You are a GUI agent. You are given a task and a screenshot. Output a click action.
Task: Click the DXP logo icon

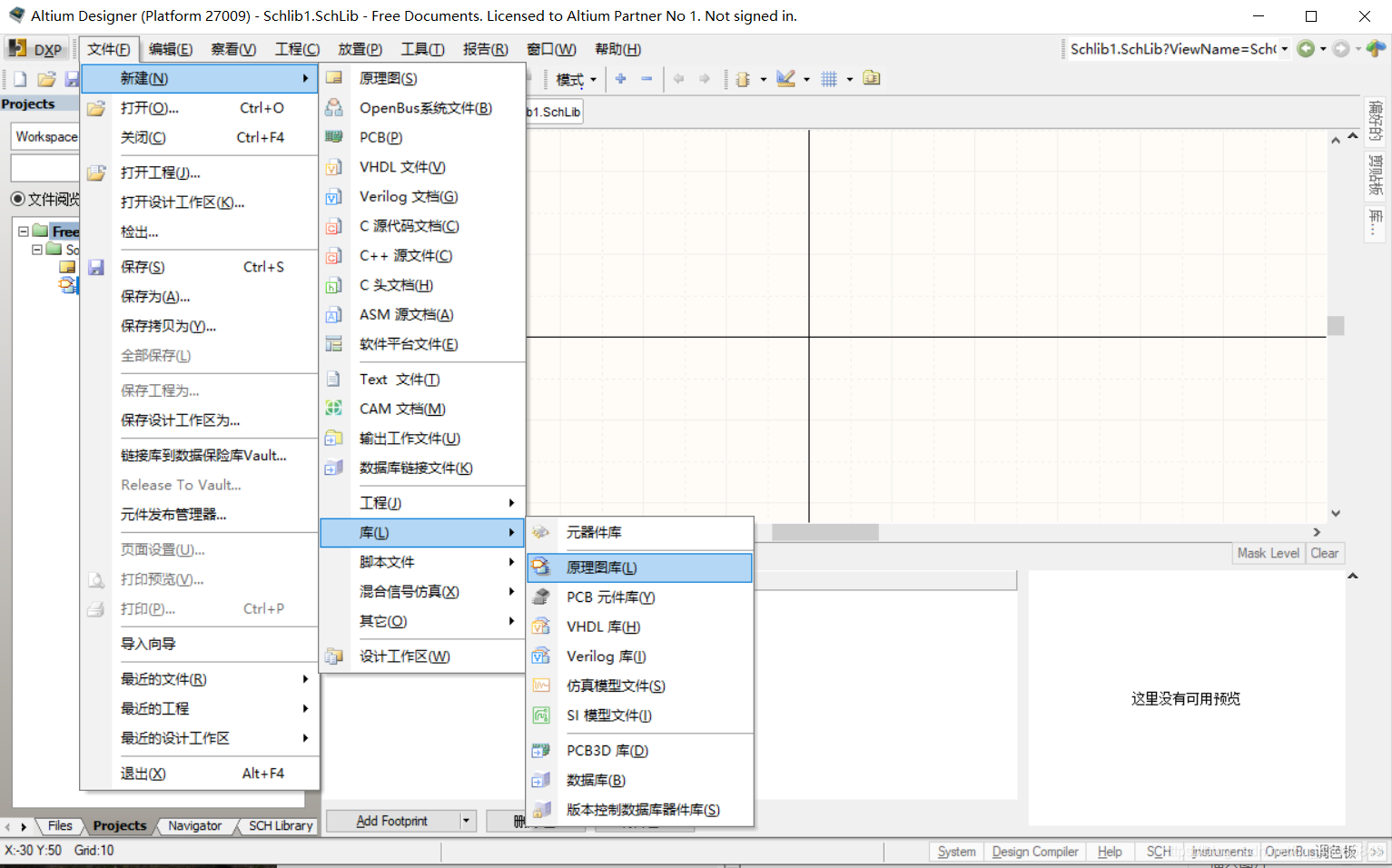pyautogui.click(x=17, y=48)
